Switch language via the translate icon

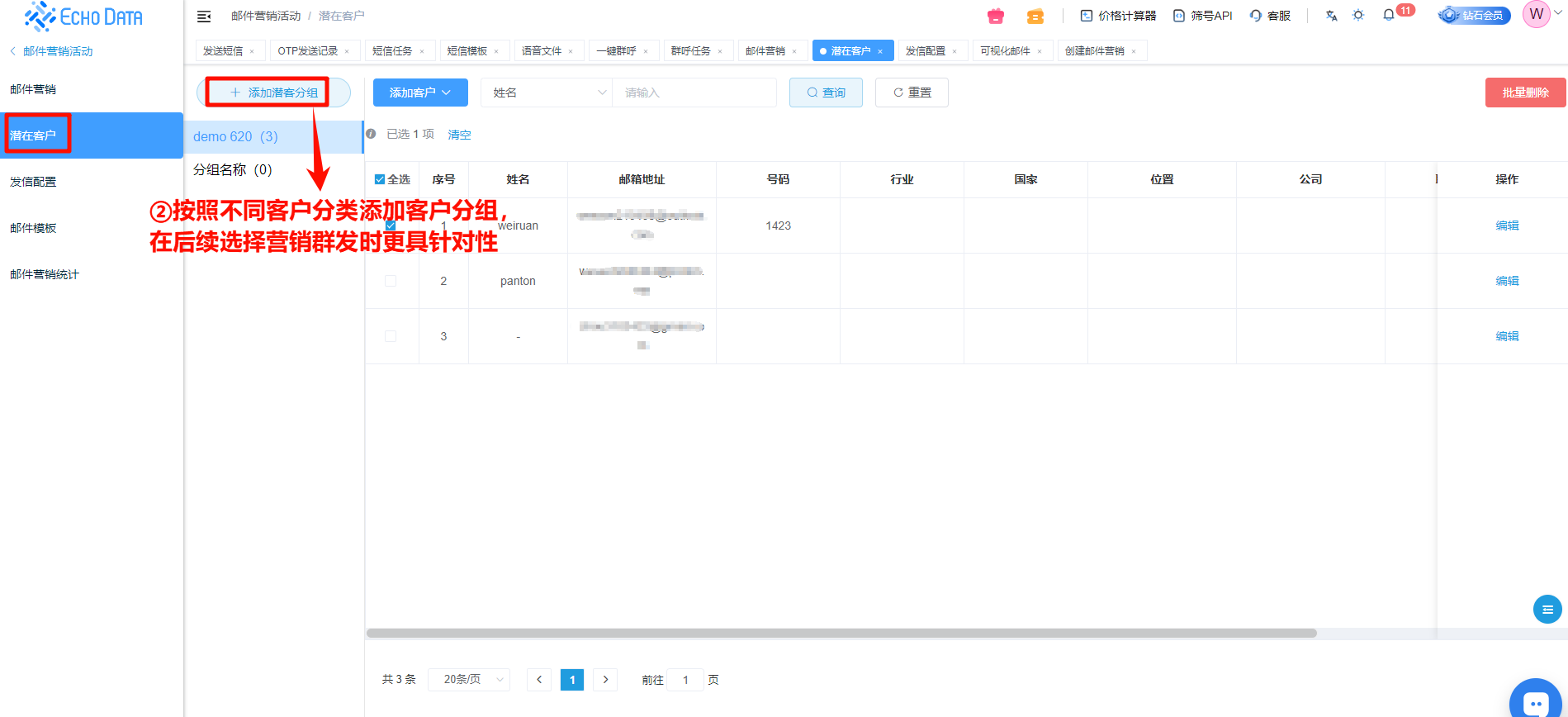point(1331,16)
